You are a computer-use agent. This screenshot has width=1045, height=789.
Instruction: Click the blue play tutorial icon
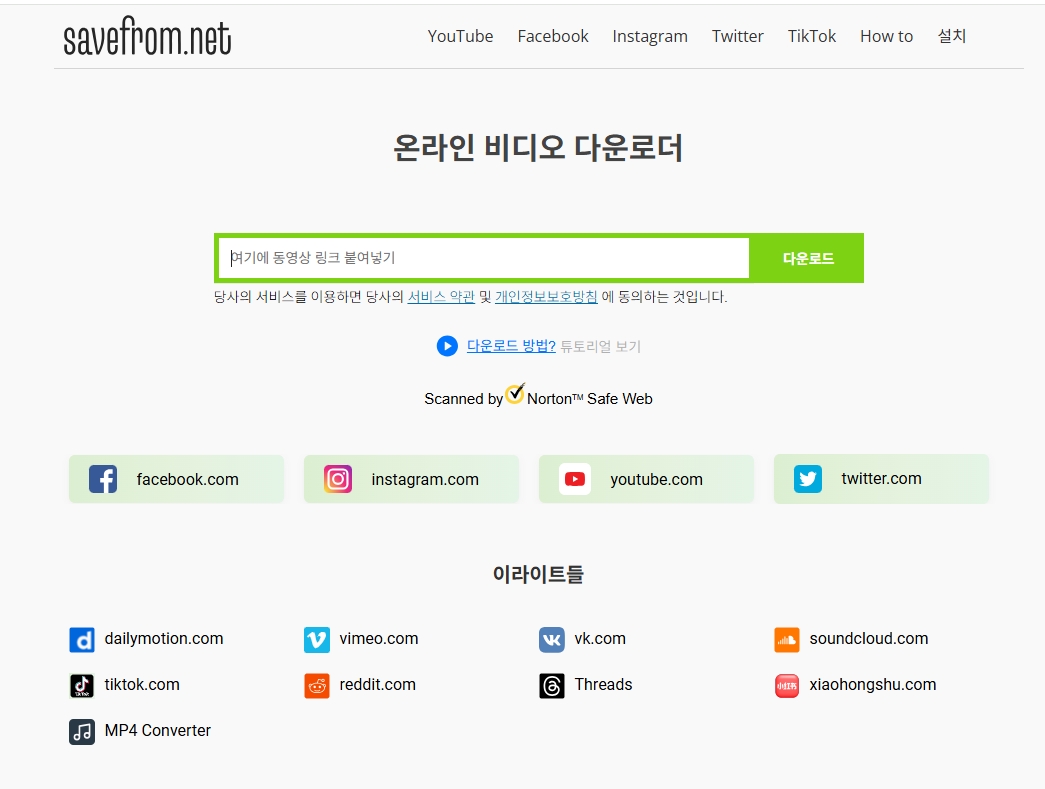447,346
